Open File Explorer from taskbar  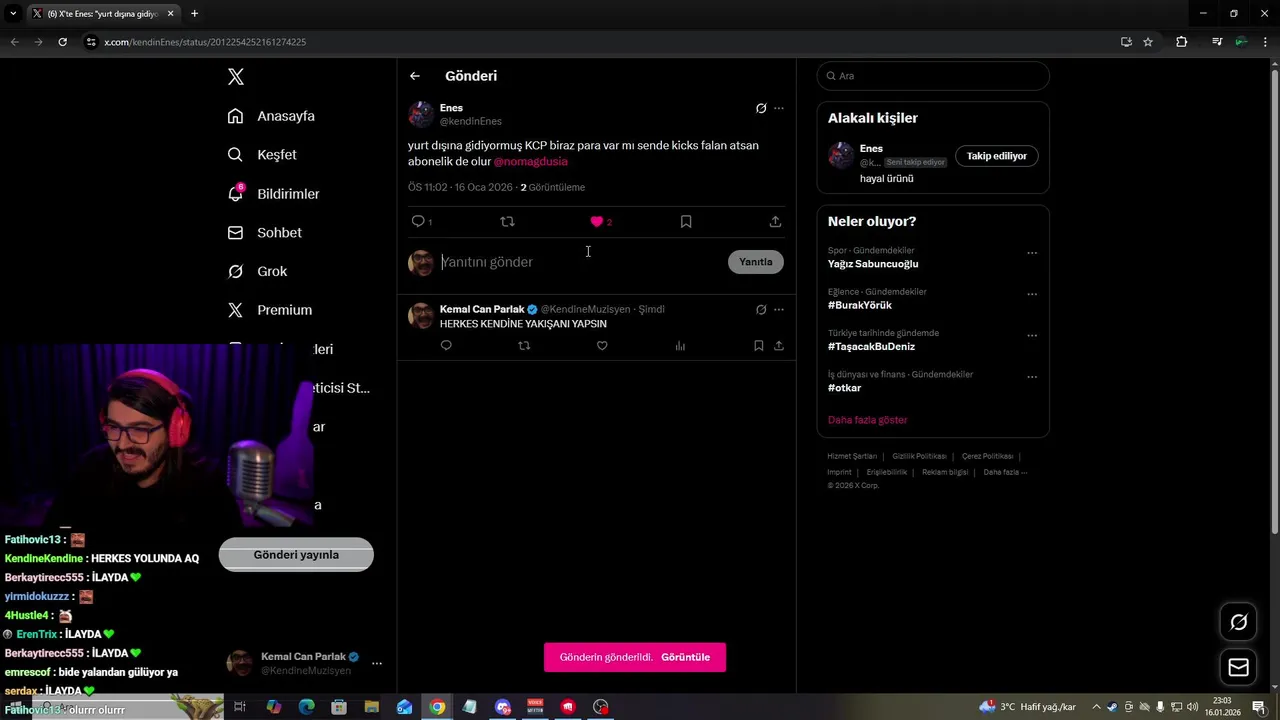(x=372, y=707)
